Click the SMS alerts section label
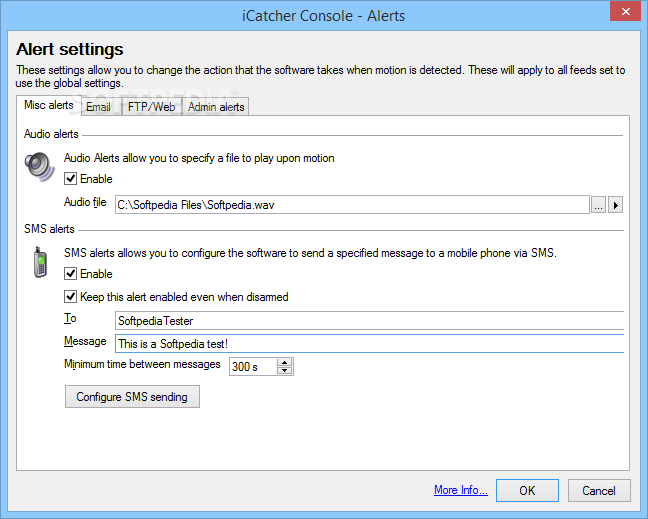Image resolution: width=648 pixels, height=519 pixels. [x=49, y=229]
